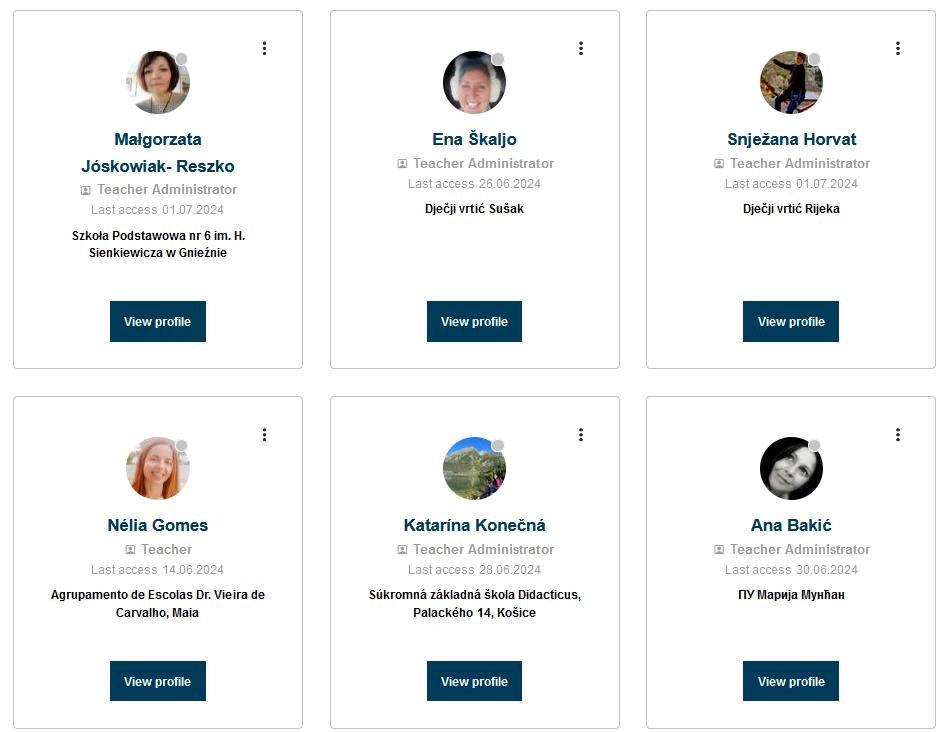Click Małgorzata Jóskowiak-Reszko's avatar picture
This screenshot has width=948, height=732.
(158, 83)
